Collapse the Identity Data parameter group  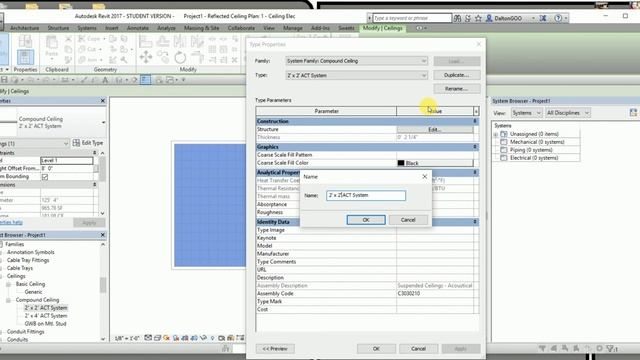(x=475, y=222)
